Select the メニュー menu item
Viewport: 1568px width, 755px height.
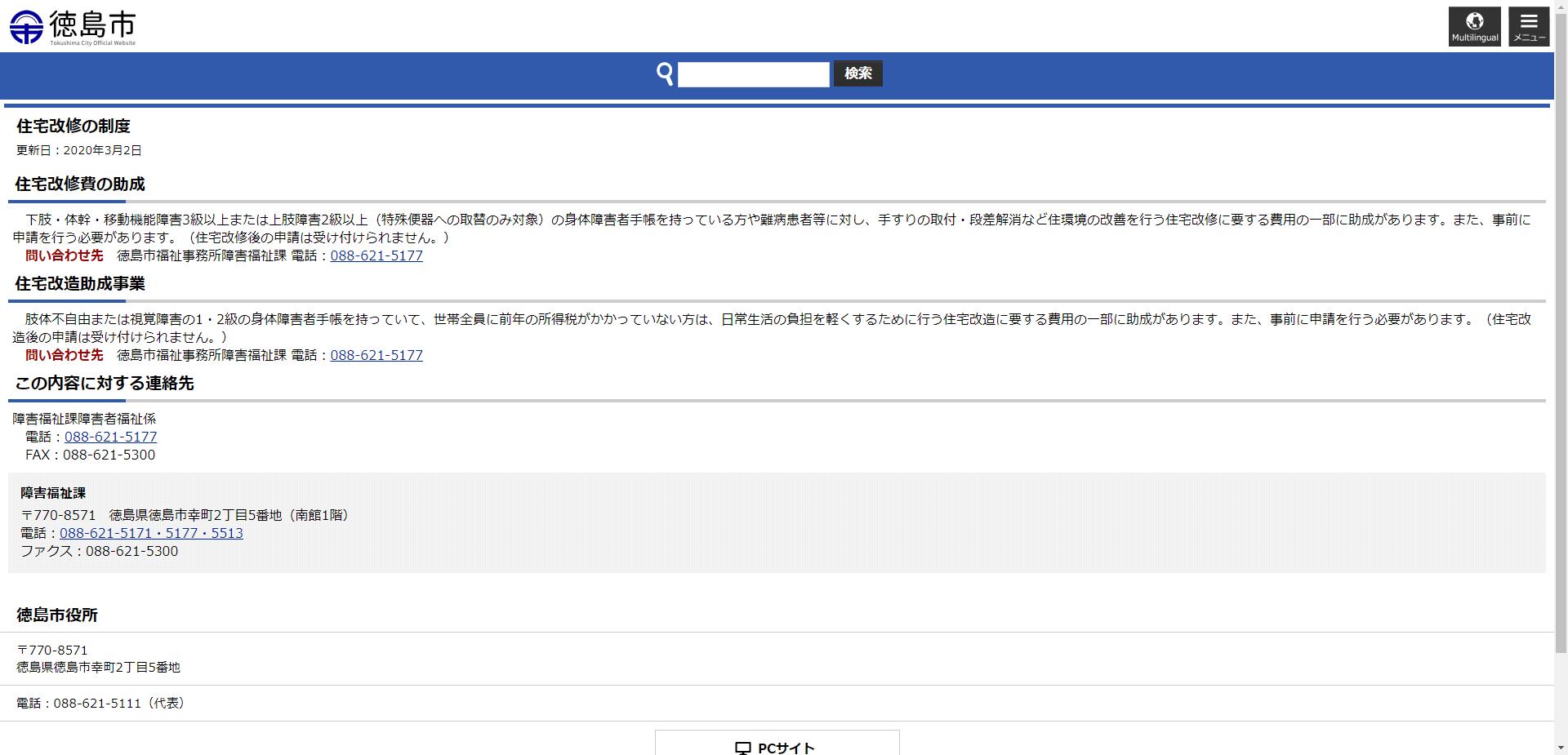point(1528,26)
